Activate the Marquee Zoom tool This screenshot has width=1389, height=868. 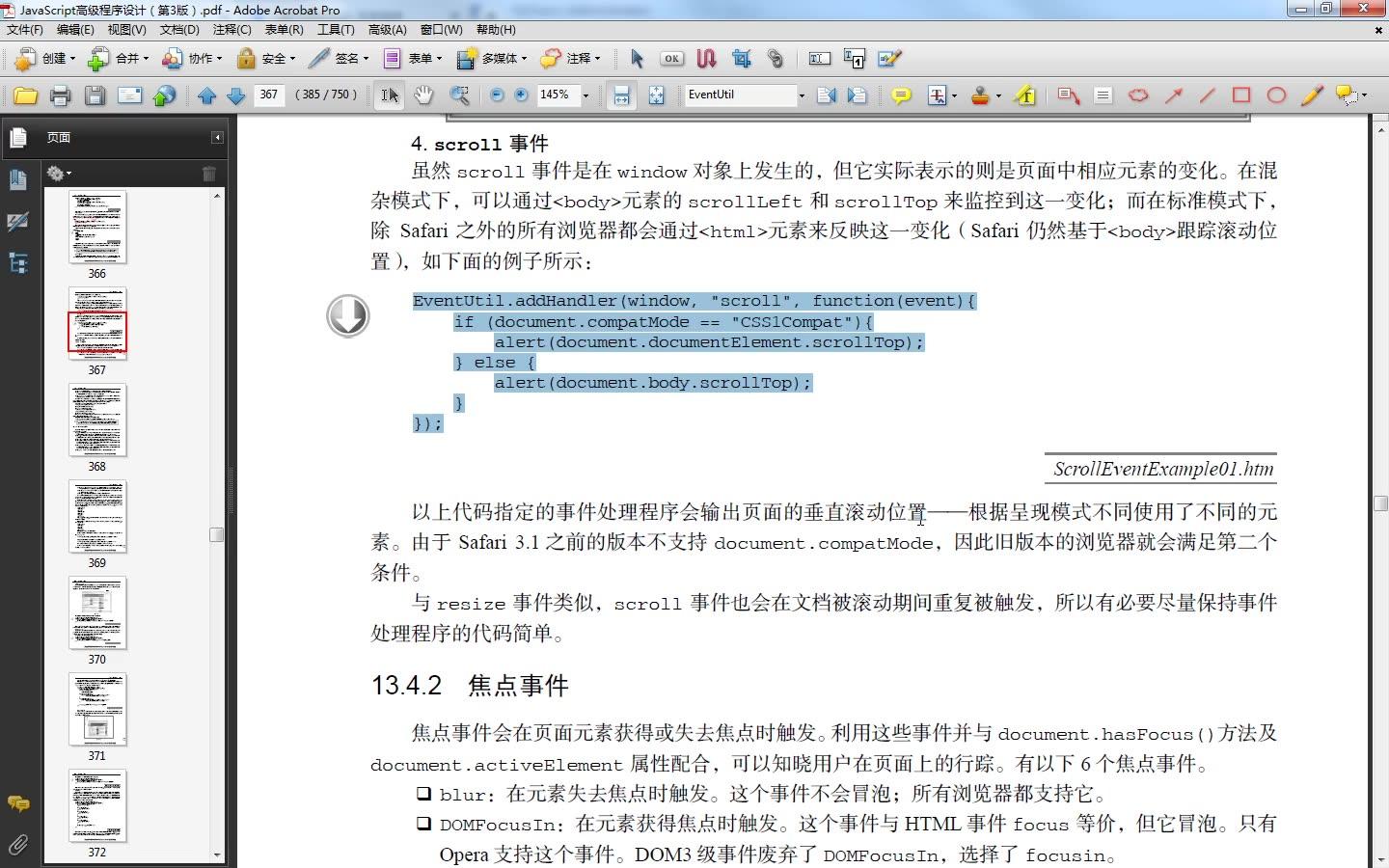point(460,95)
